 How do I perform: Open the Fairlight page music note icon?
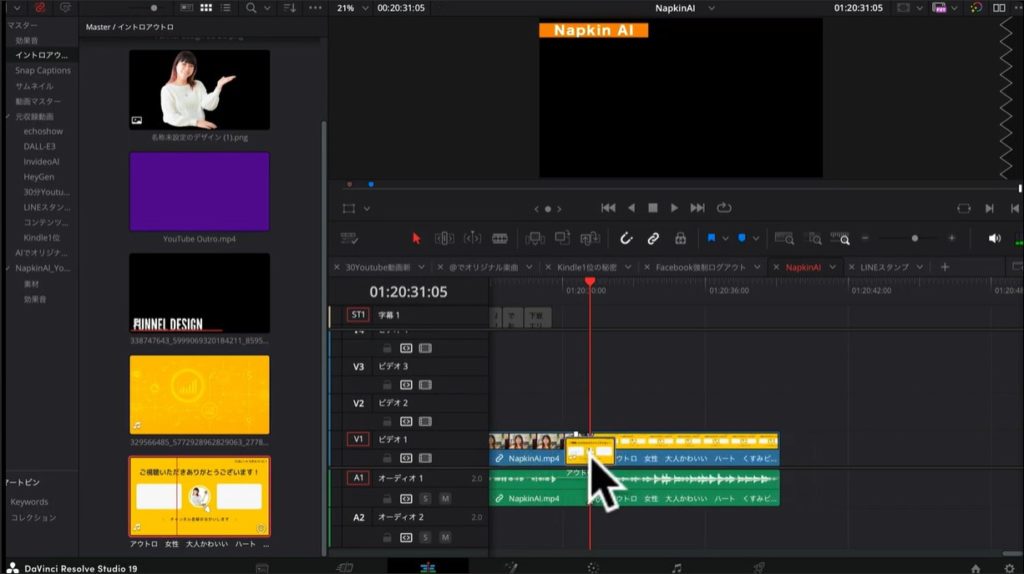pyautogui.click(x=677, y=567)
